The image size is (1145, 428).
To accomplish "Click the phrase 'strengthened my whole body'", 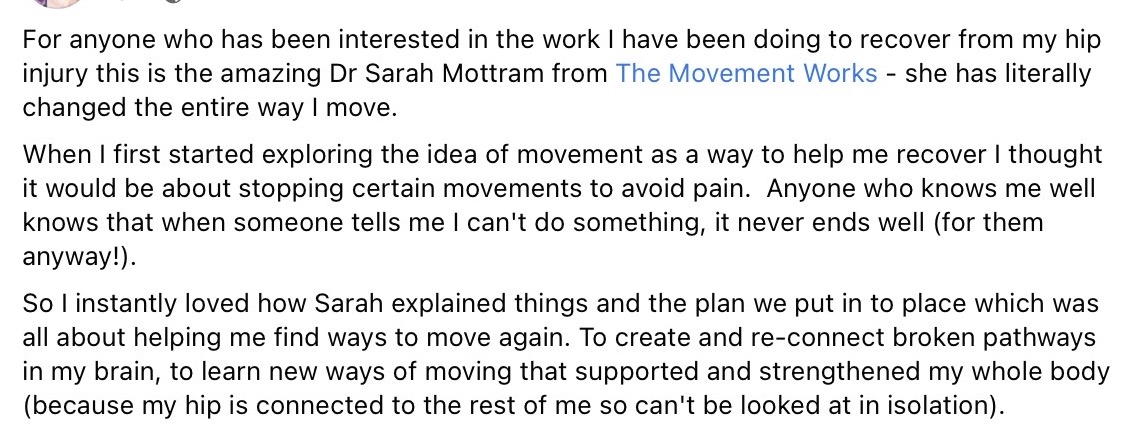I will [935, 372].
